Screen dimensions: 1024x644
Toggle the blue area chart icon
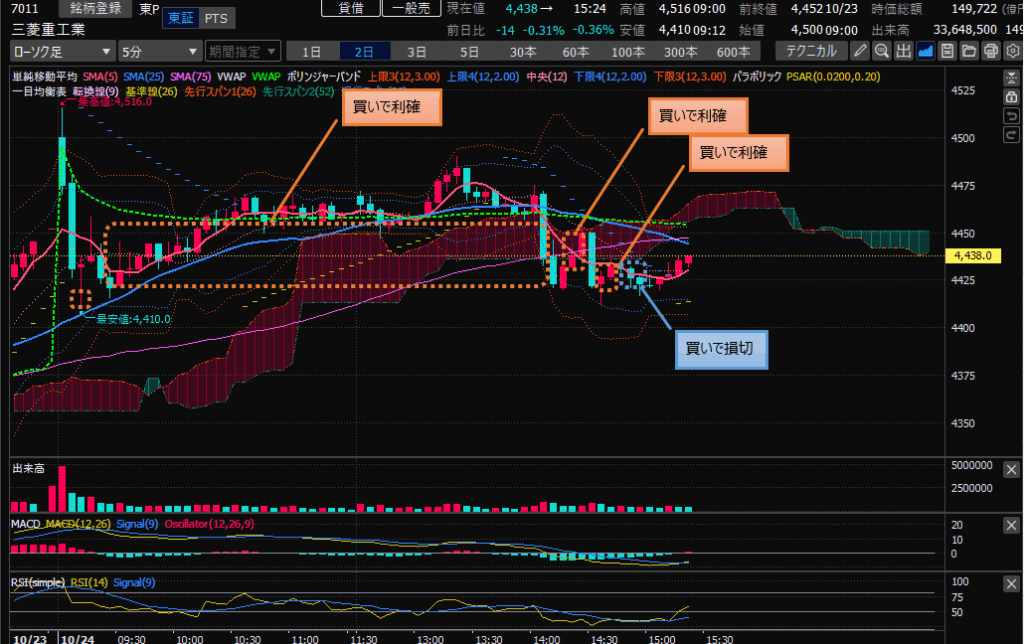[x=925, y=50]
